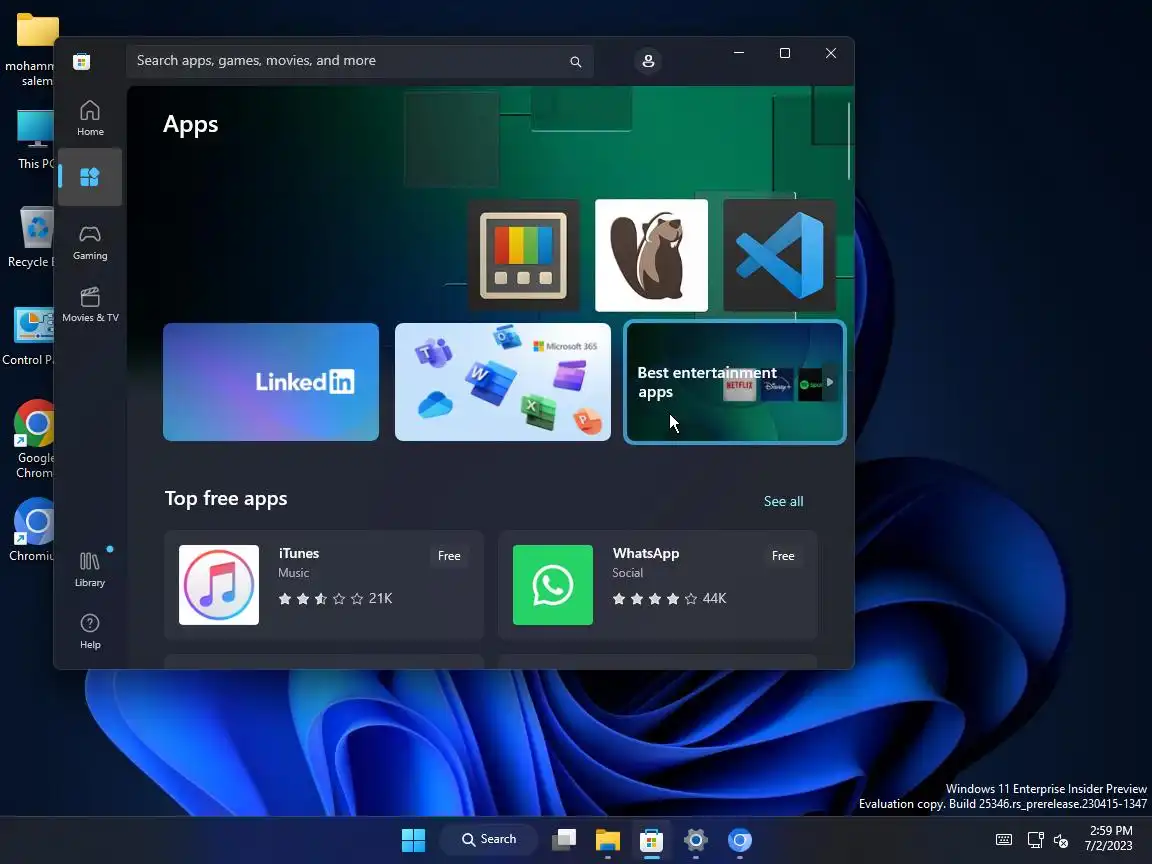Click the Top free apps heading
The image size is (1152, 864).
[x=226, y=499]
